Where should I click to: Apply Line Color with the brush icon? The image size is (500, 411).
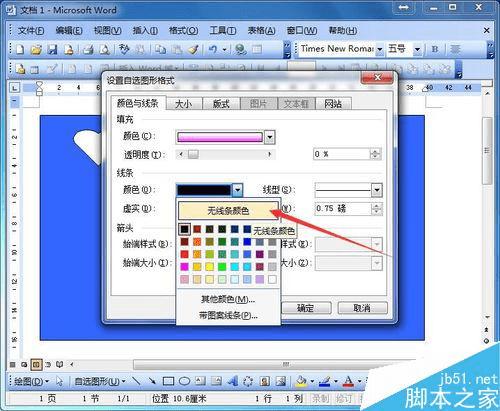[325, 381]
